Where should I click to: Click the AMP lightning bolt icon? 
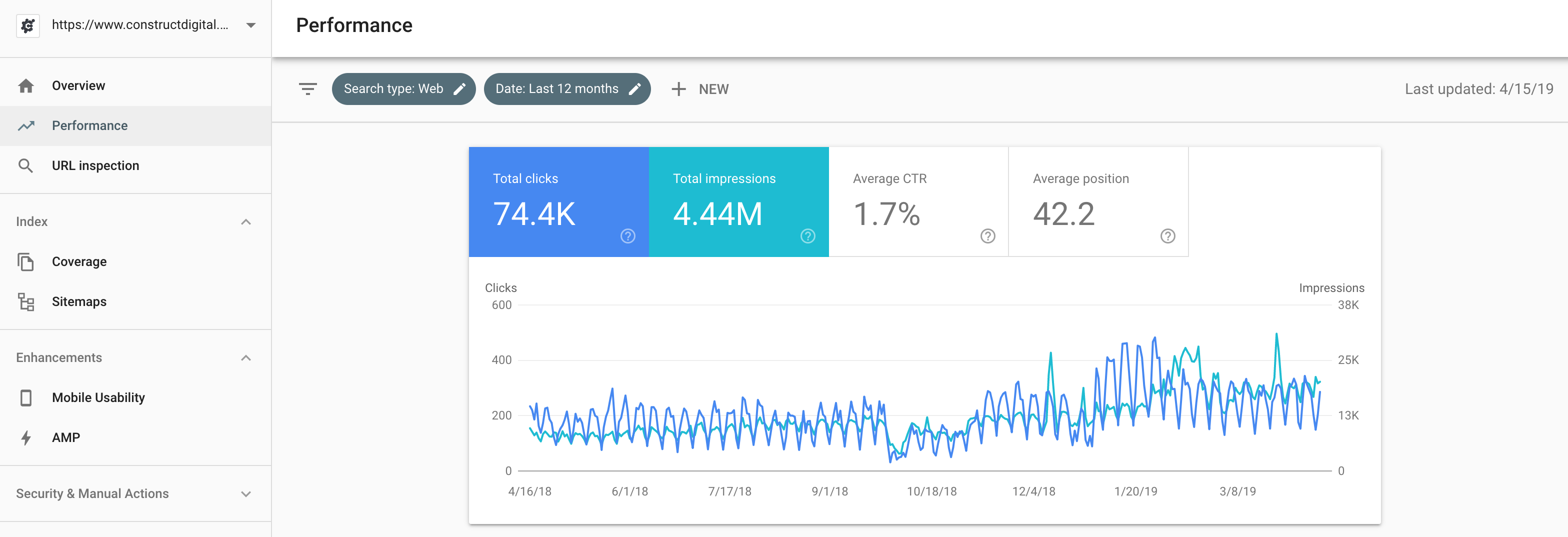(25, 438)
